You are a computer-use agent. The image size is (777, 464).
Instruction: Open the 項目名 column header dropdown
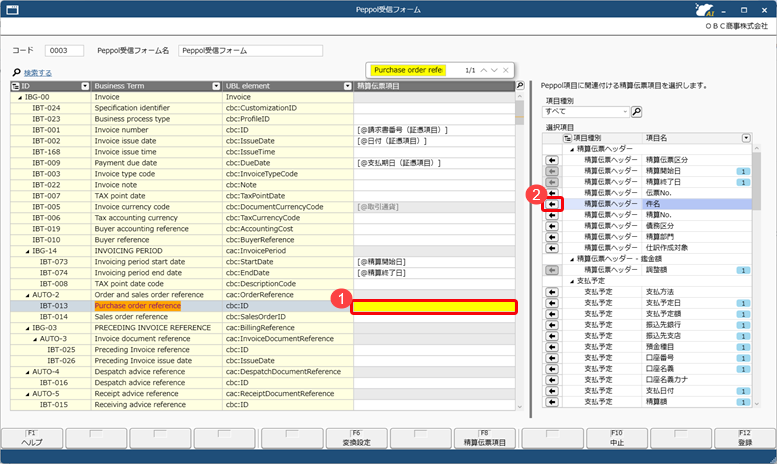click(x=746, y=138)
